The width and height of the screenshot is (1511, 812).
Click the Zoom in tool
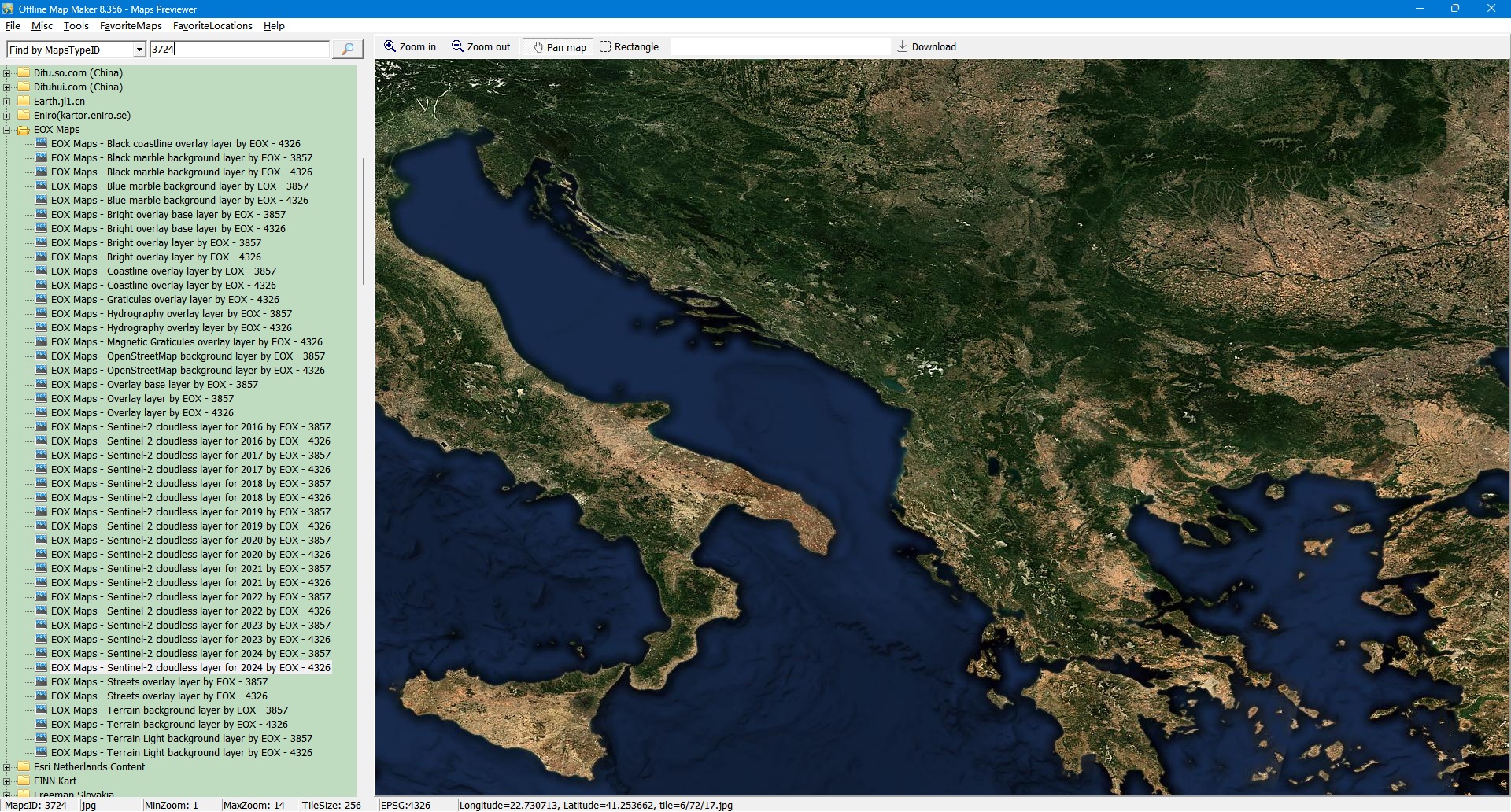click(409, 47)
